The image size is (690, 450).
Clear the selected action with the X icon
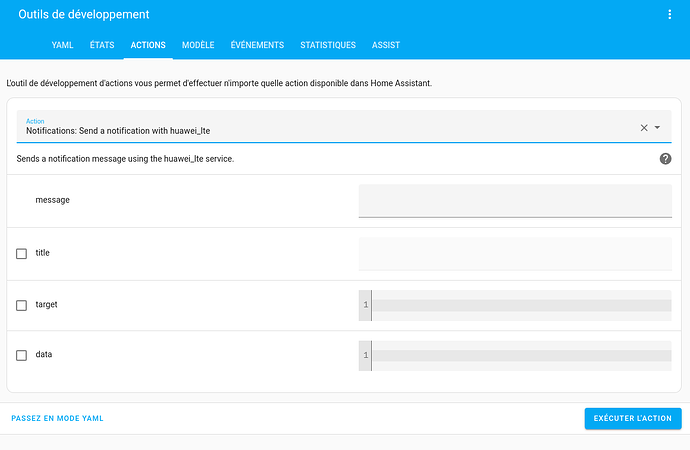[x=644, y=127]
